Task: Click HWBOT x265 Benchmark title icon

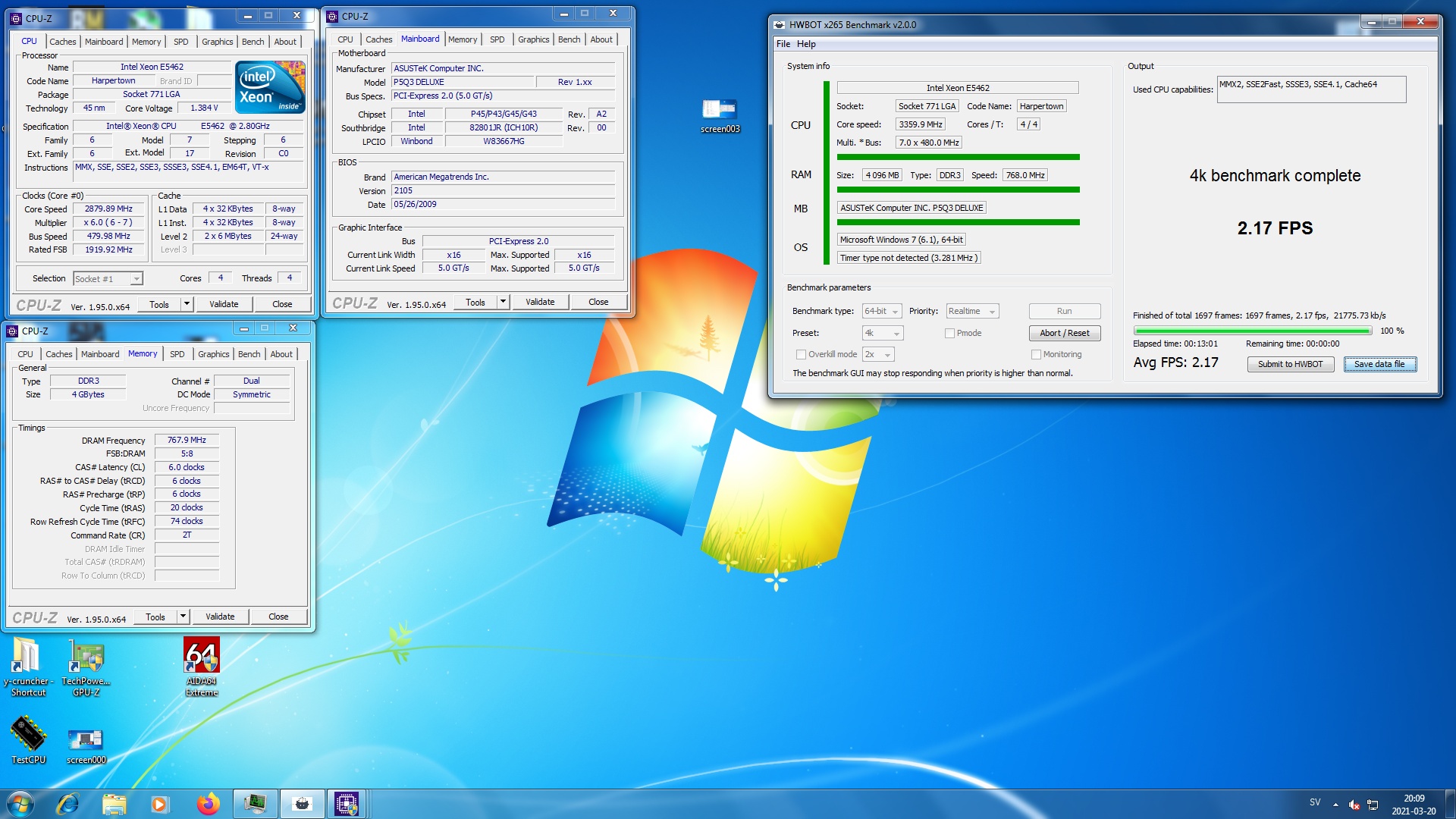Action: coord(779,24)
